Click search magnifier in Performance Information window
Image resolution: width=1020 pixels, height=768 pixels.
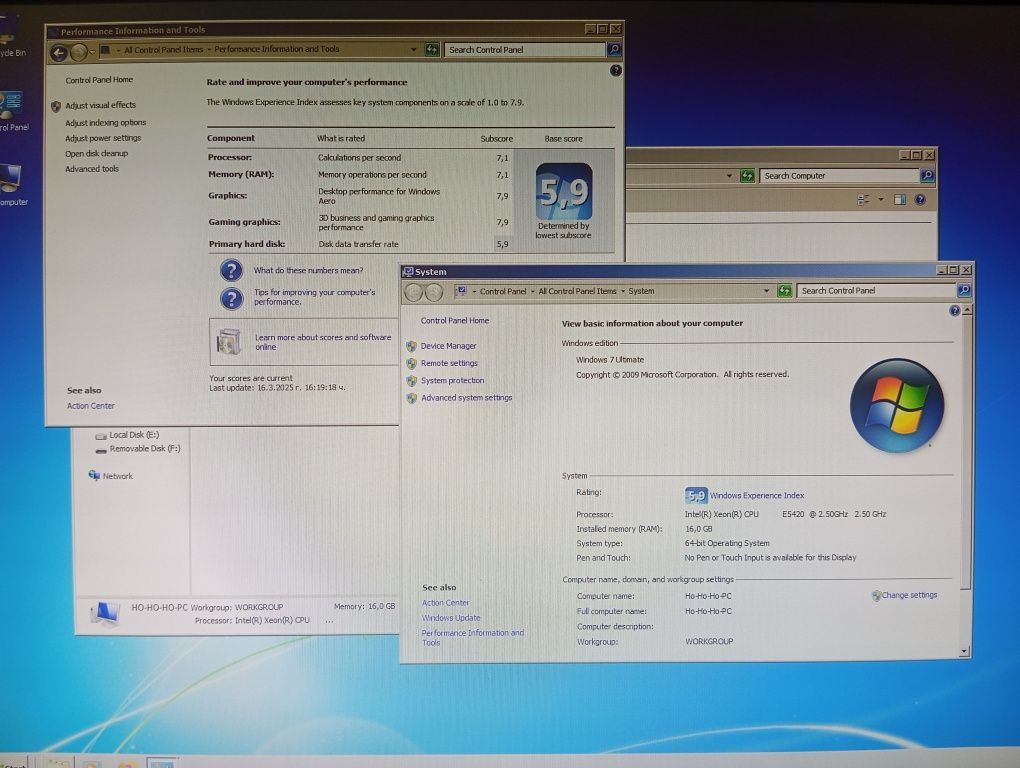[613, 49]
